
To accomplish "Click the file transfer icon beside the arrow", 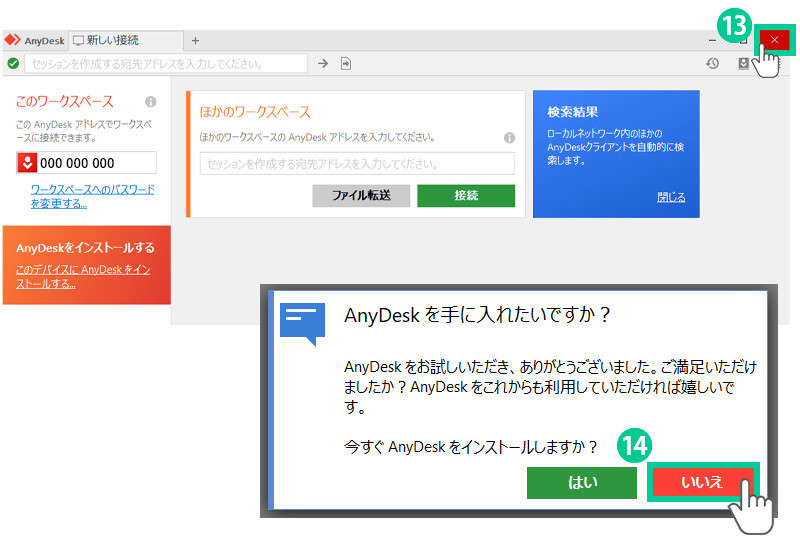I will pyautogui.click(x=346, y=63).
